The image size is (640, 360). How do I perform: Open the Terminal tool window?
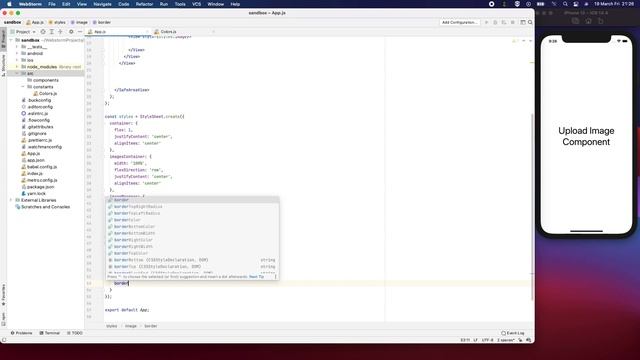click(49, 333)
